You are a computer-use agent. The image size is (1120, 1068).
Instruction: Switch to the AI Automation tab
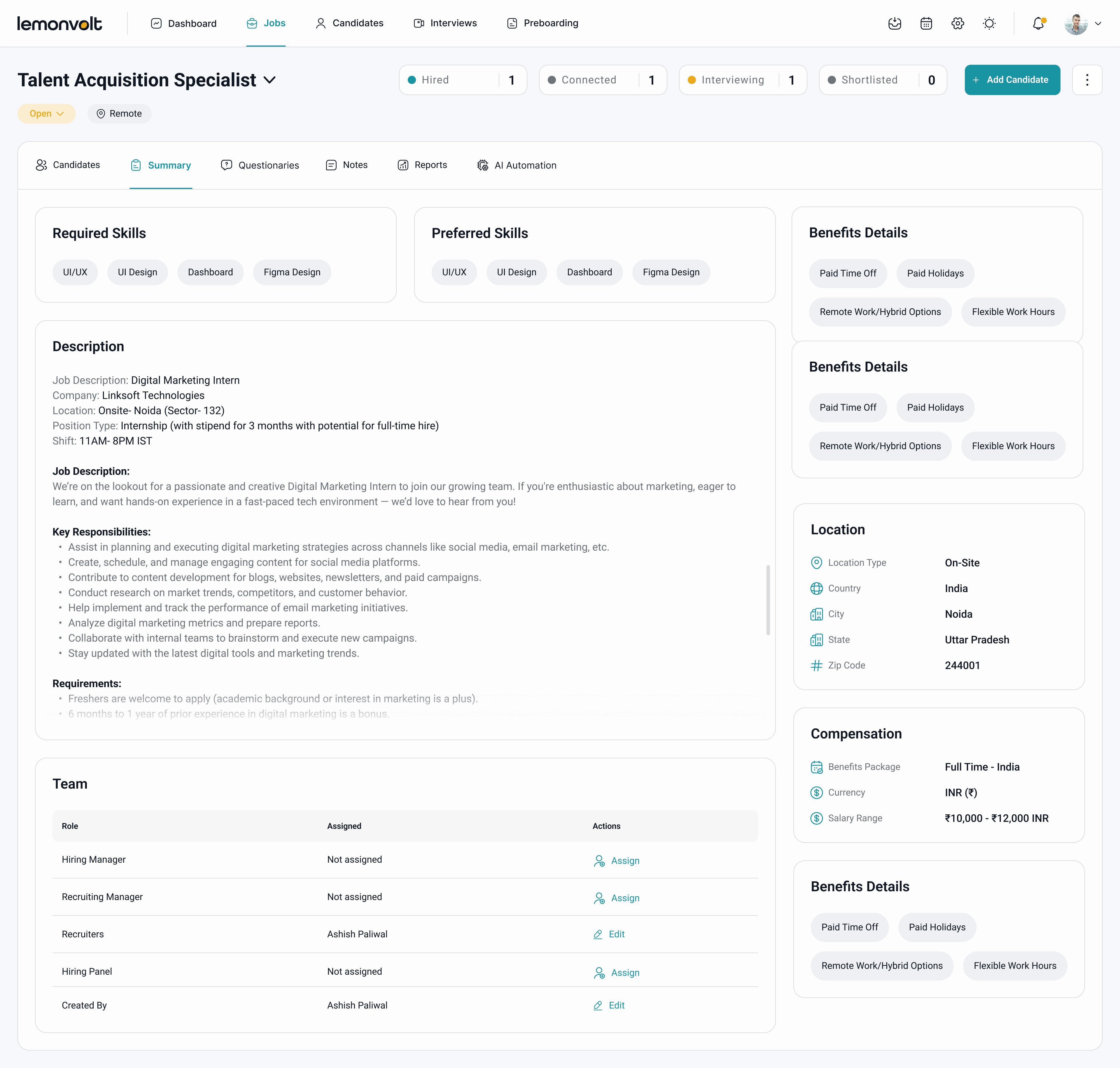tap(517, 165)
